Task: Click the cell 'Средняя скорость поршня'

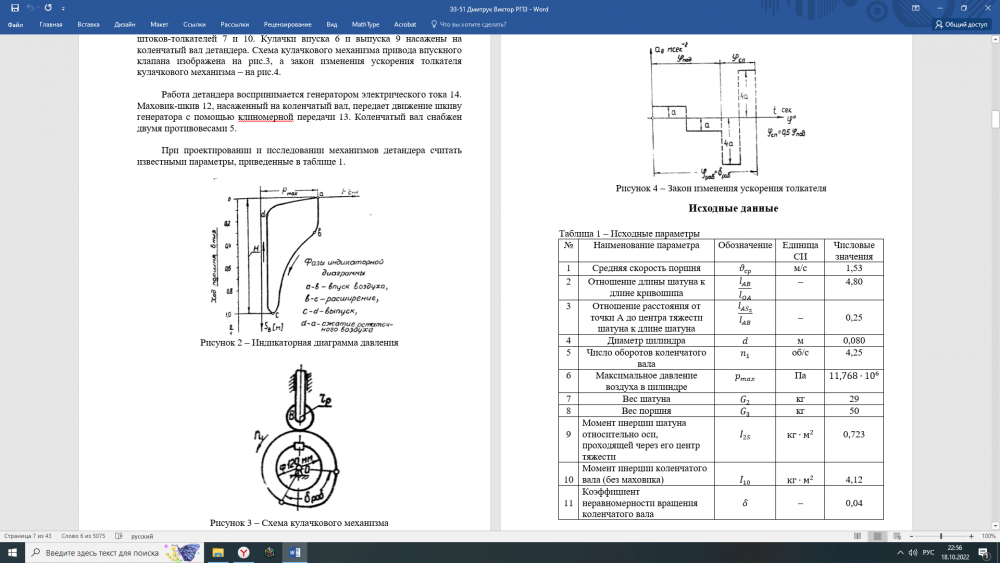Action: [x=646, y=268]
